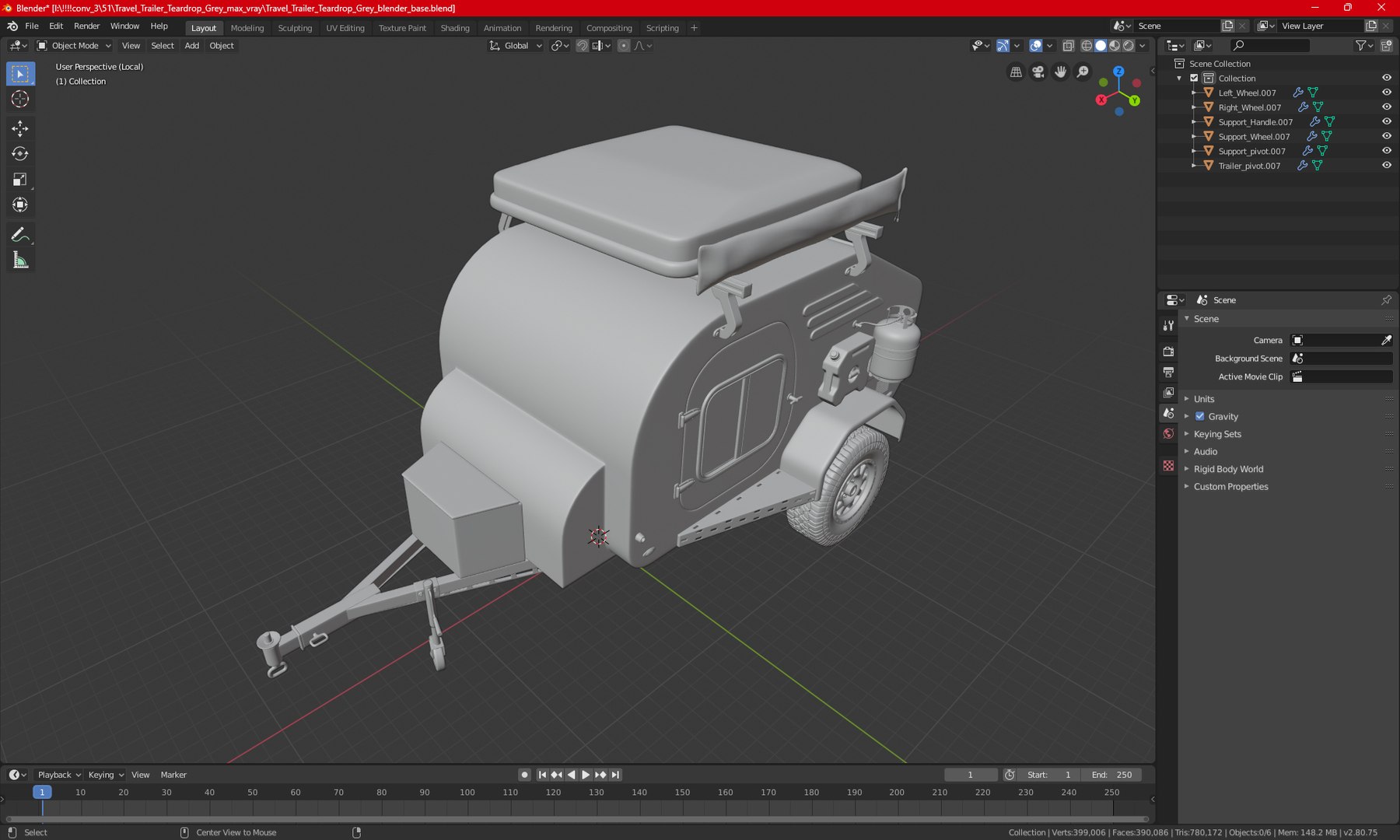Open the Global transform orientation dropdown
Image resolution: width=1400 pixels, height=840 pixels.
tap(516, 46)
